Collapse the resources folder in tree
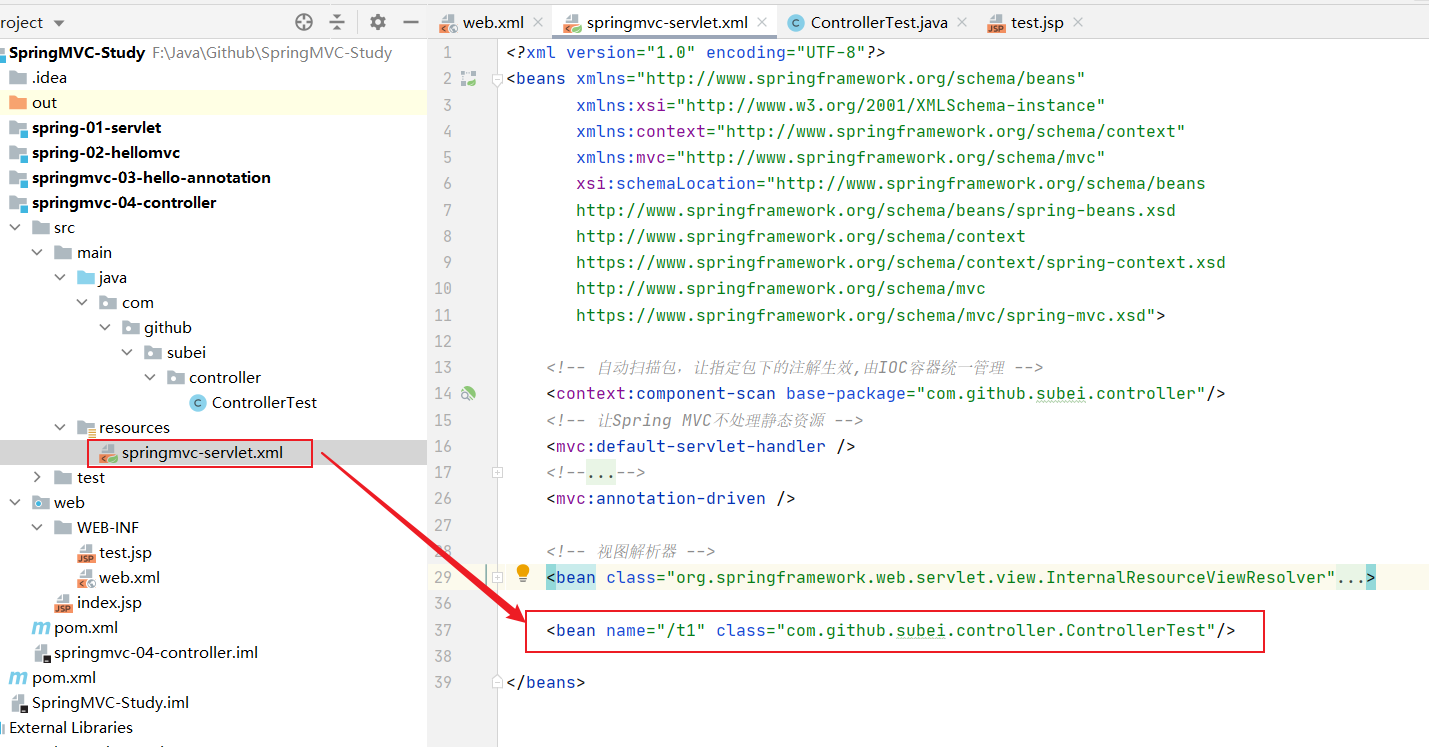This screenshot has width=1429, height=747. click(61, 428)
